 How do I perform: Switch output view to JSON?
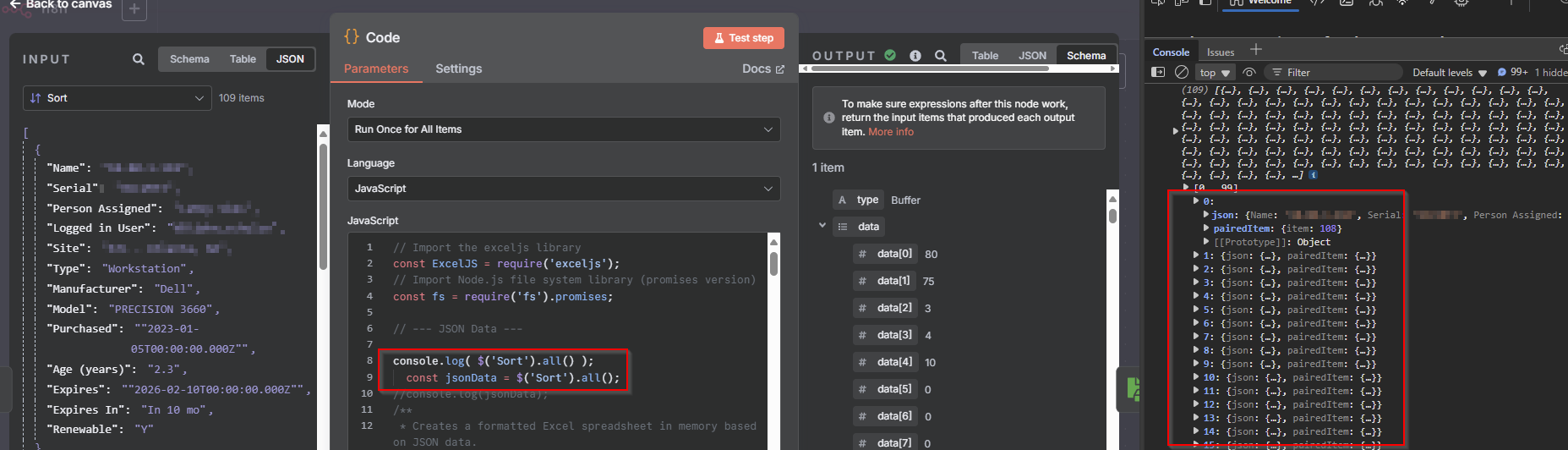[1032, 56]
